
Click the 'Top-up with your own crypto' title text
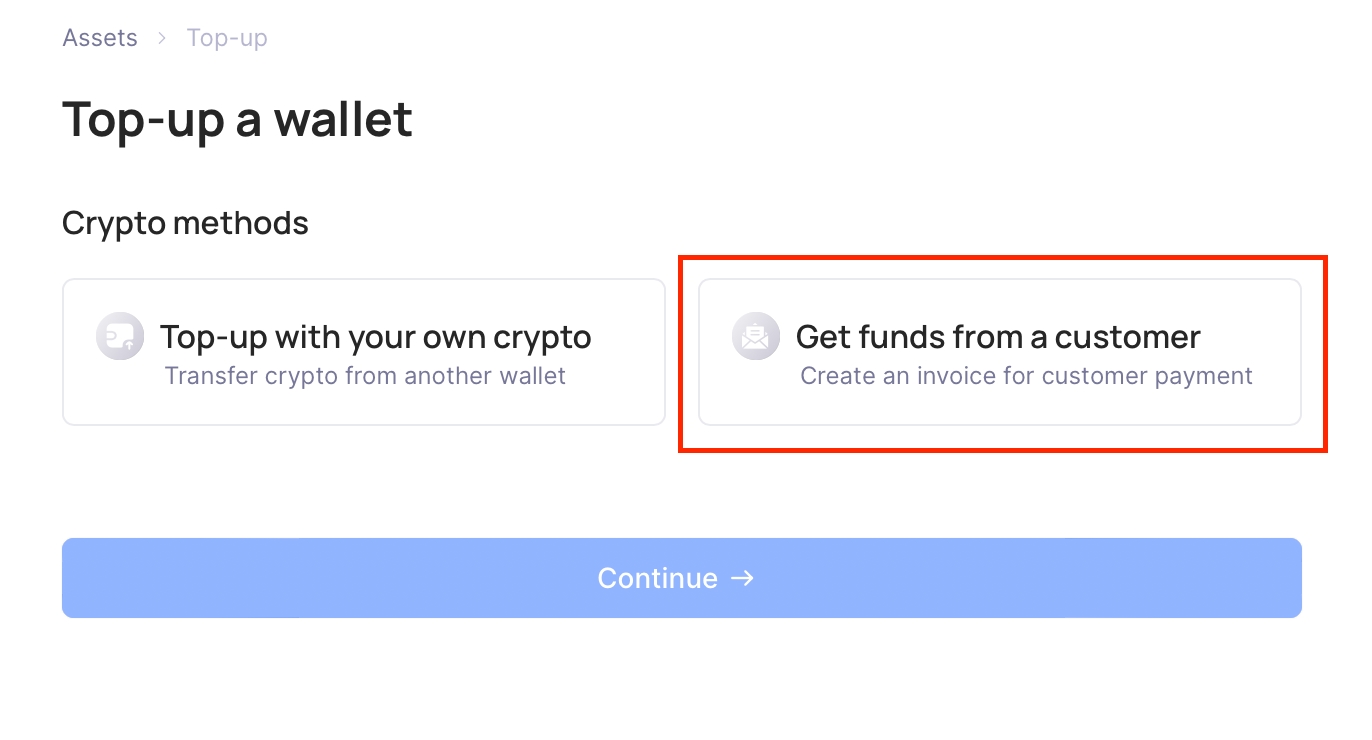376,337
